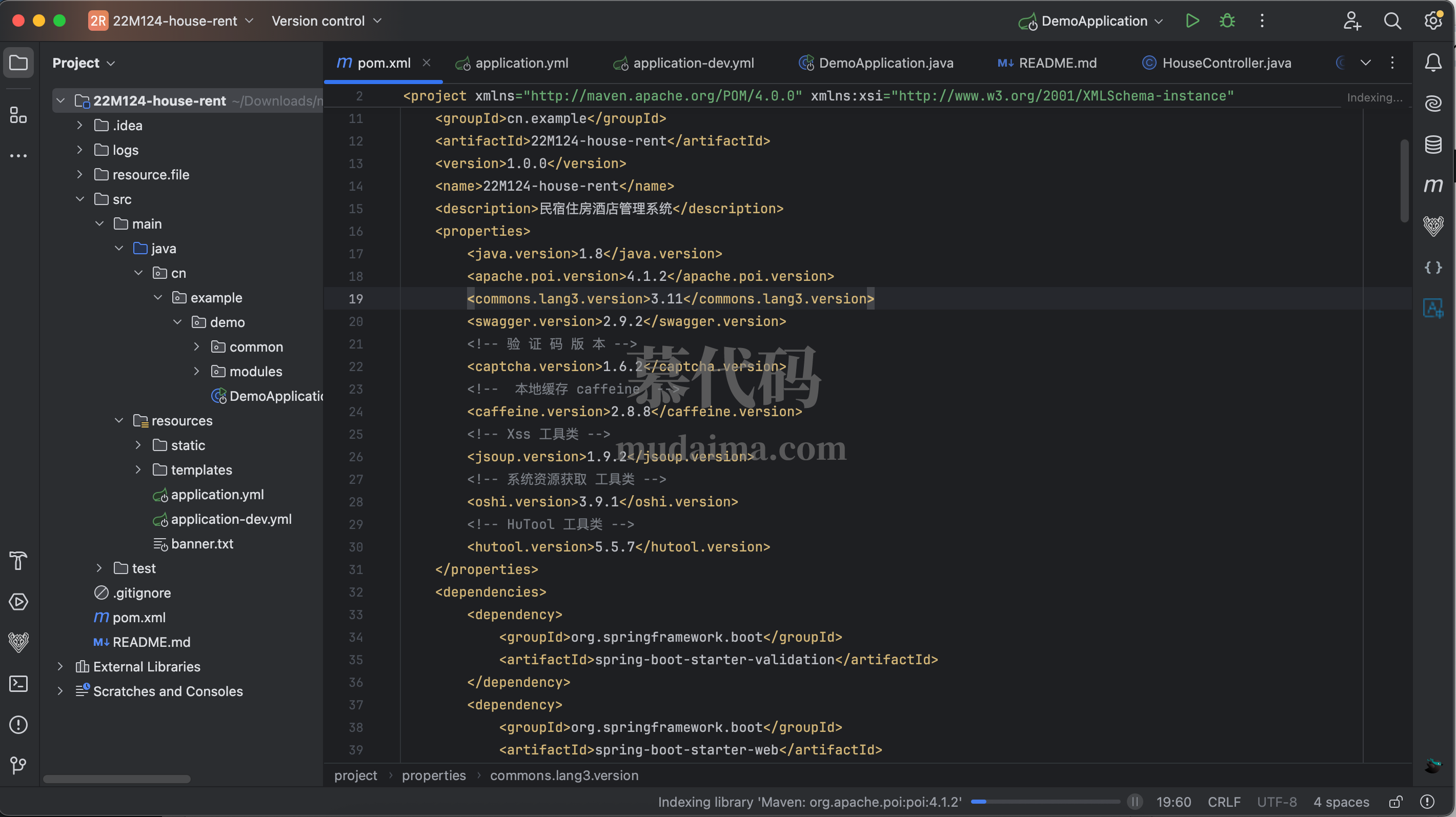The image size is (1456, 817).
Task: Open the Terminal tool window
Action: (18, 684)
